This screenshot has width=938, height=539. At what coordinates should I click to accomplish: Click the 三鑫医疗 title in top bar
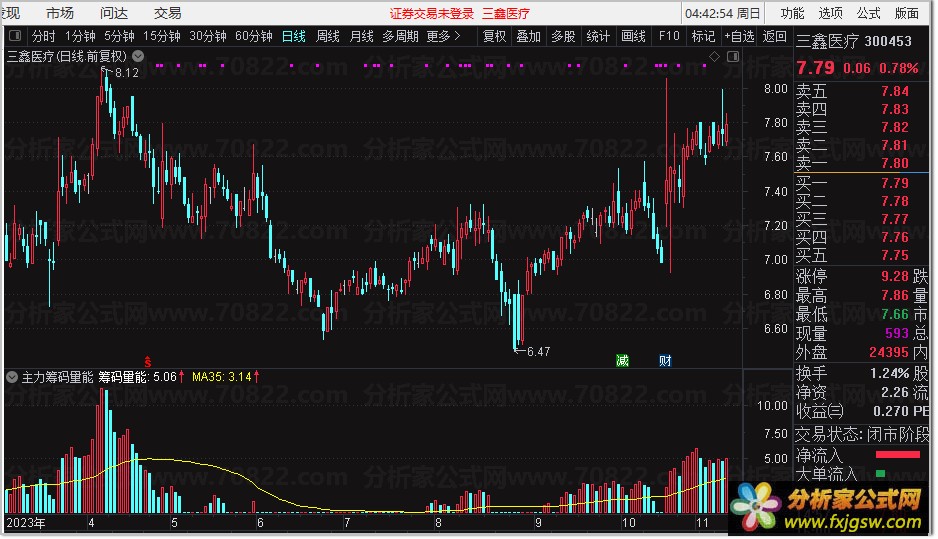(x=506, y=13)
